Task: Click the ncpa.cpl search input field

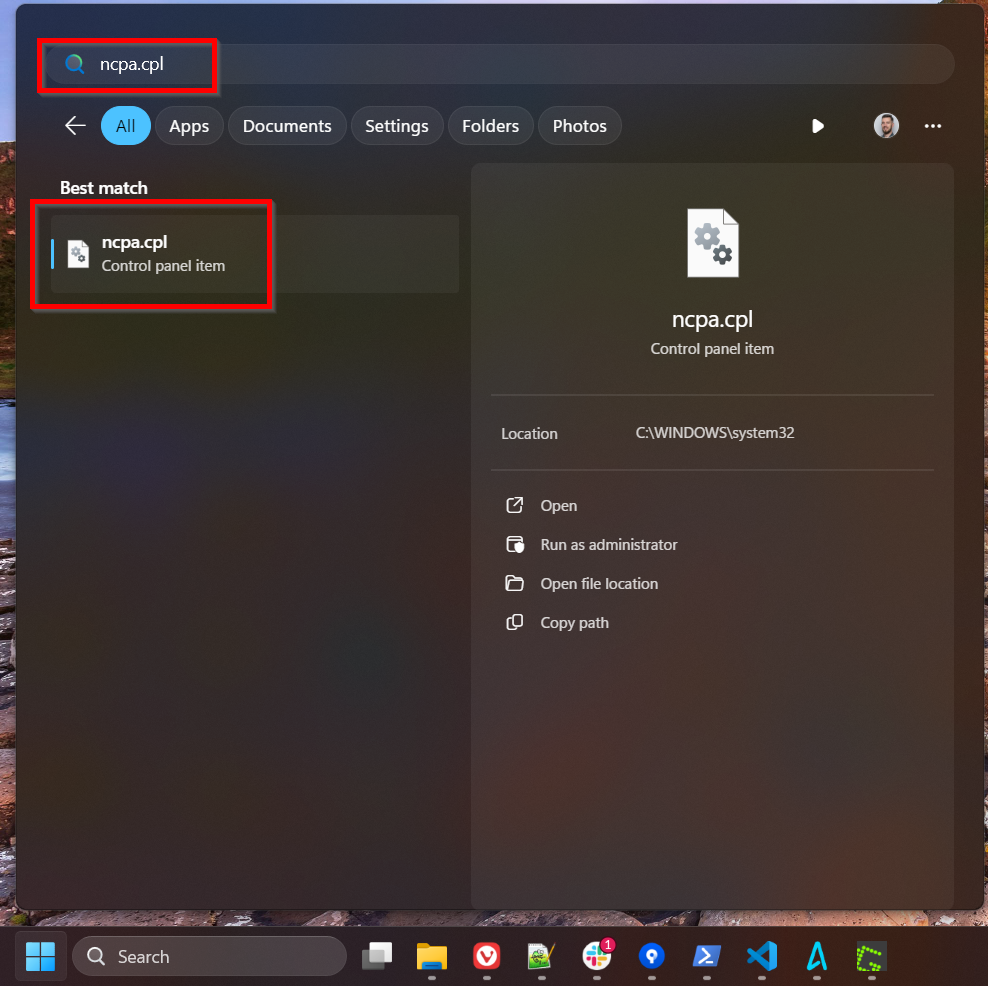Action: [500, 64]
